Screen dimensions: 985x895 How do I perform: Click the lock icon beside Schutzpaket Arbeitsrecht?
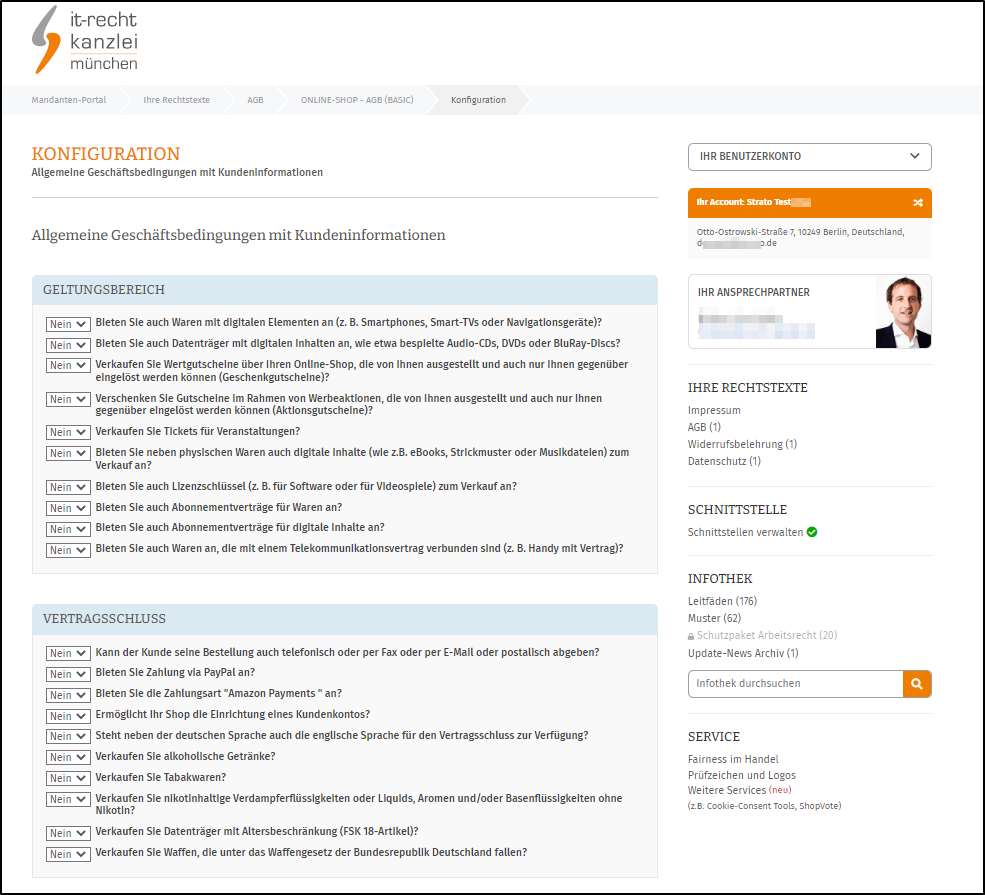pyautogui.click(x=691, y=636)
